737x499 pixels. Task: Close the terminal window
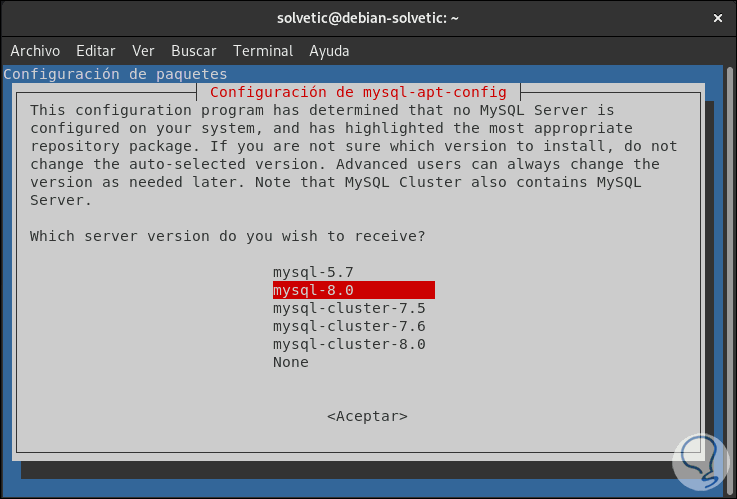click(x=716, y=19)
